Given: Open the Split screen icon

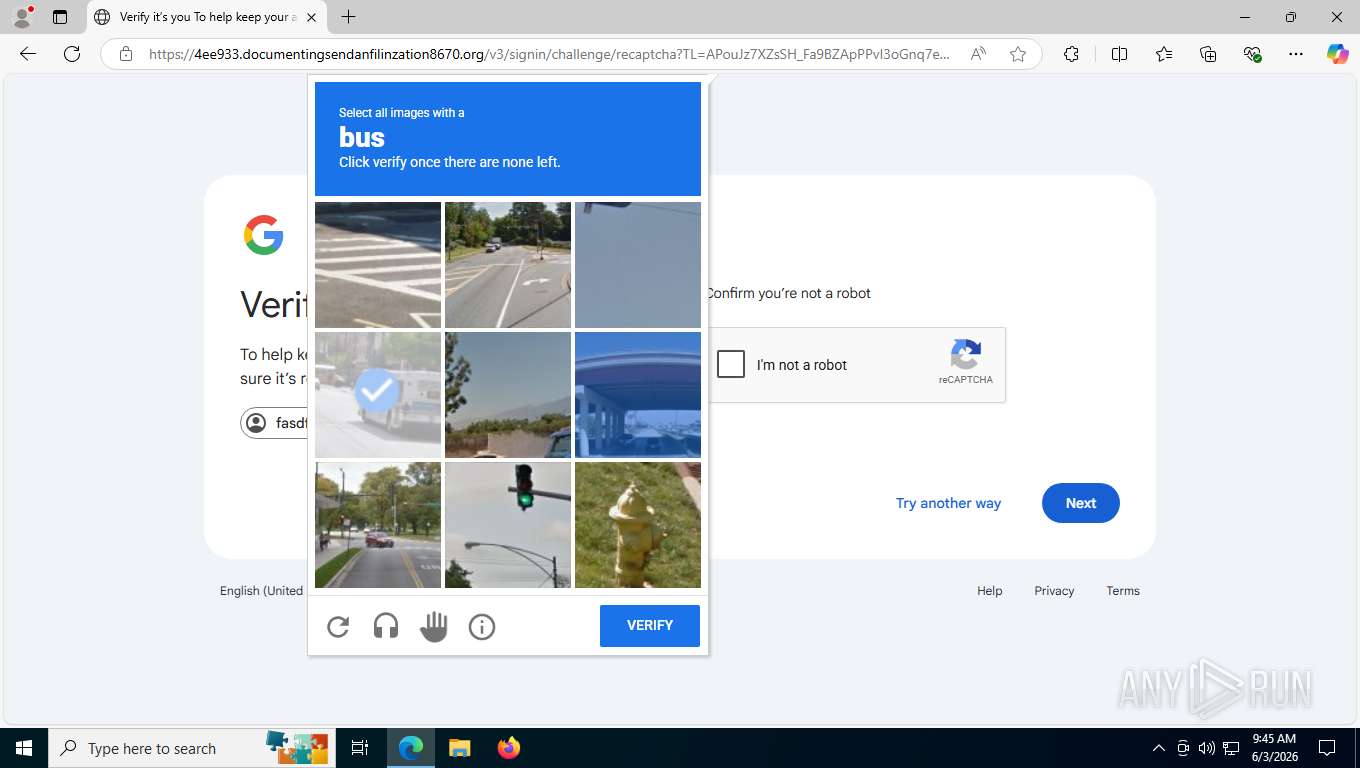Looking at the screenshot, I should coord(1119,54).
